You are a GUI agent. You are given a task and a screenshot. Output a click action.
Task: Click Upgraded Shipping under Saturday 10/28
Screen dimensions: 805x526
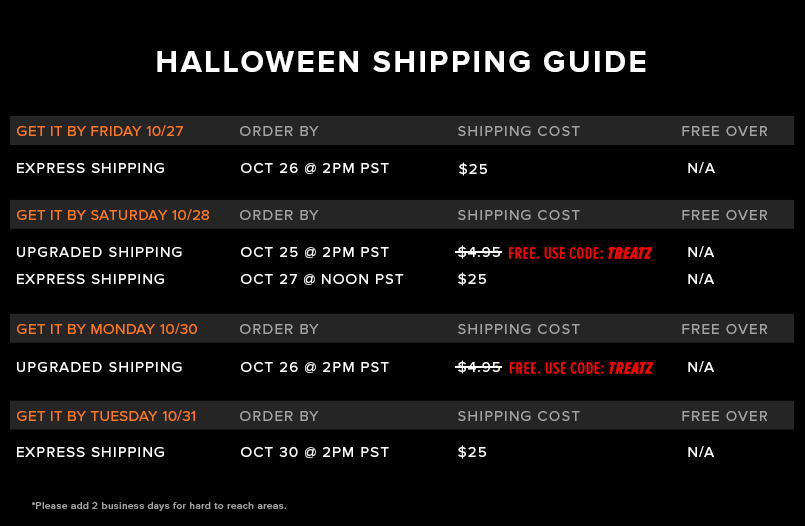[99, 252]
